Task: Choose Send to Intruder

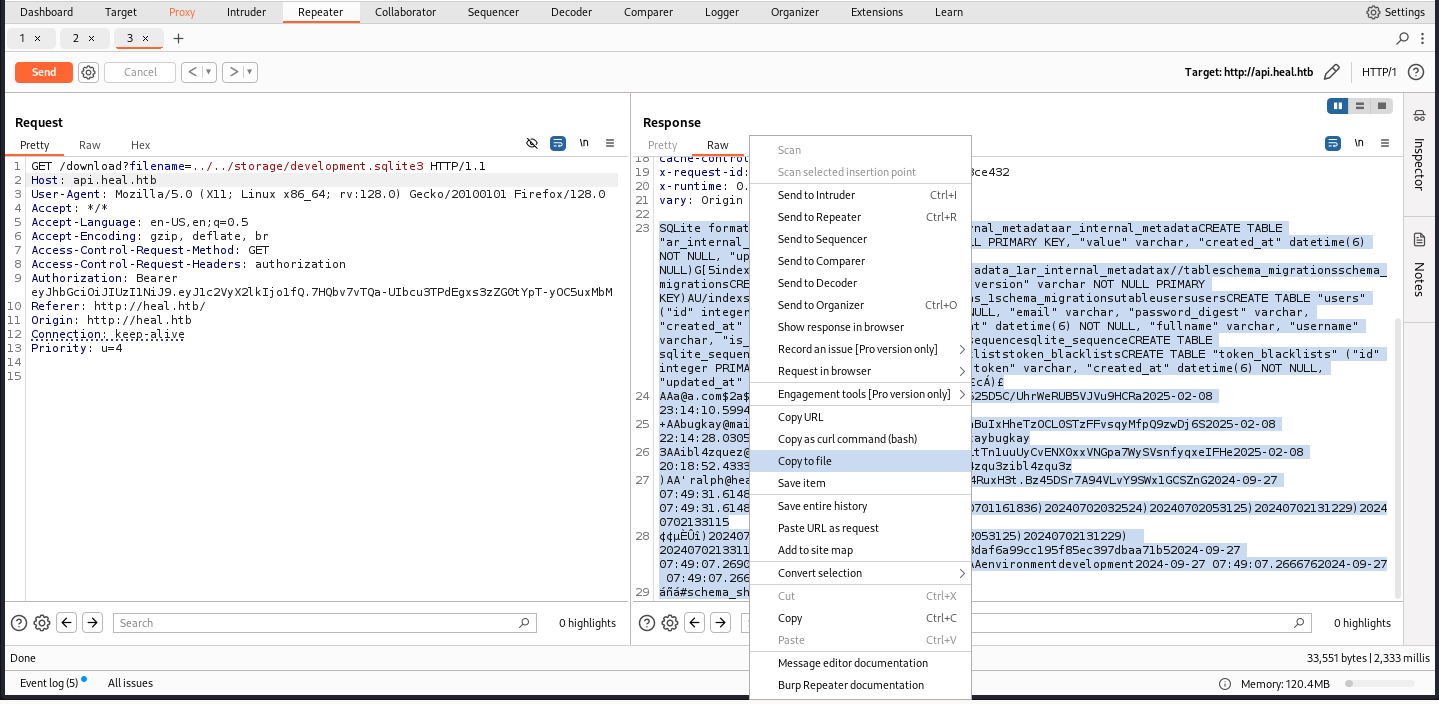Action: point(860,195)
